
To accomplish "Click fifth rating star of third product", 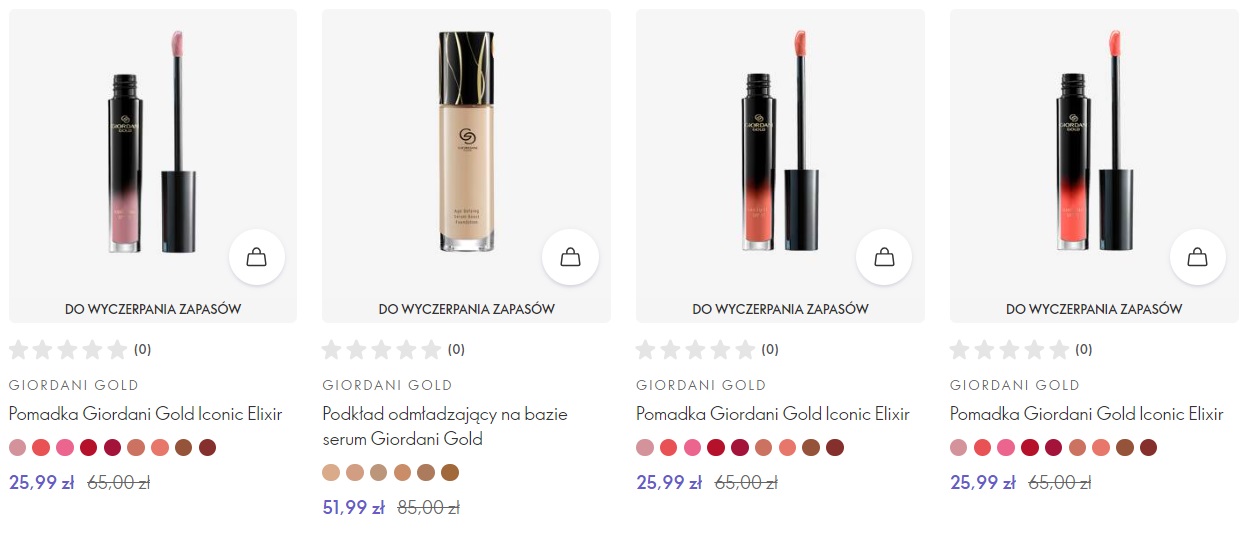I will click(745, 349).
